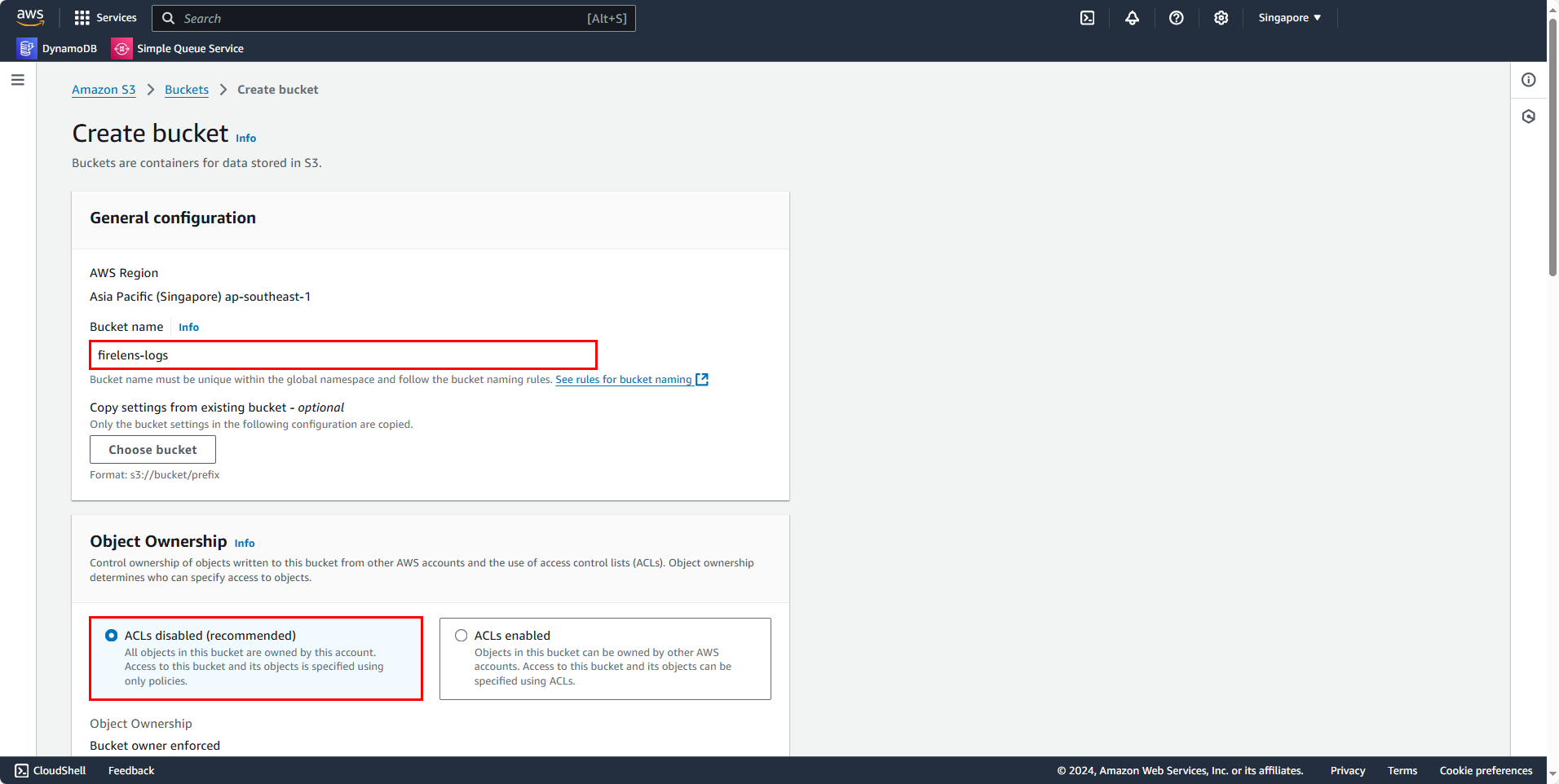Open the Services menu label
1559x784 pixels.
click(117, 18)
